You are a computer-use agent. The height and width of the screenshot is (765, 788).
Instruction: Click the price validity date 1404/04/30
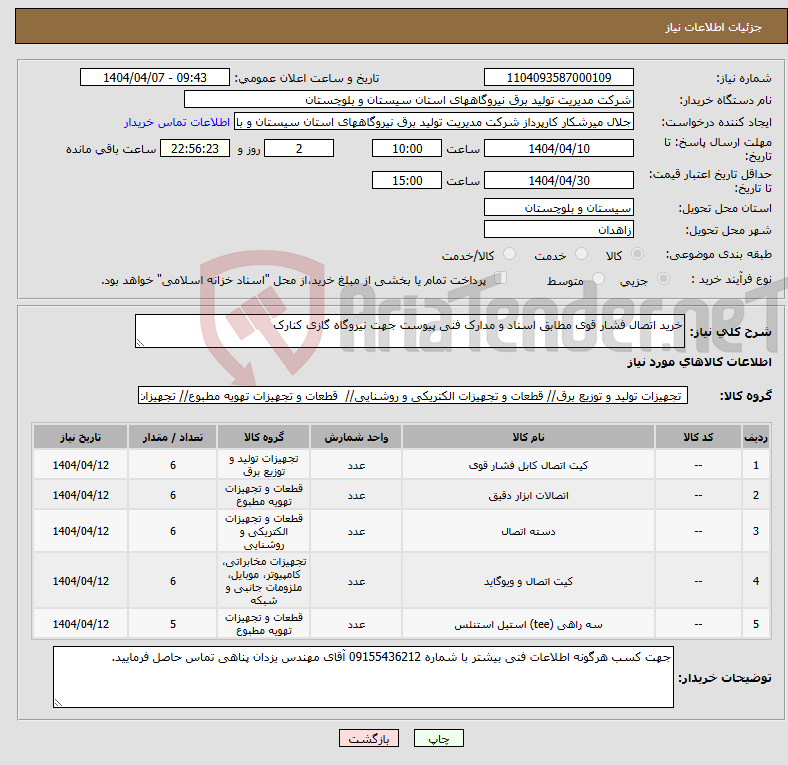pos(558,180)
